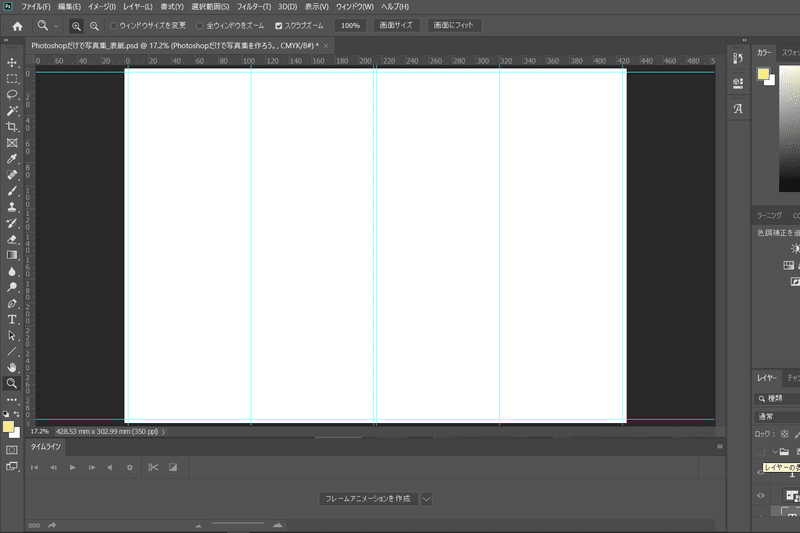Click the timeline transition icon
Viewport: 800px width, 533px height.
pos(173,467)
